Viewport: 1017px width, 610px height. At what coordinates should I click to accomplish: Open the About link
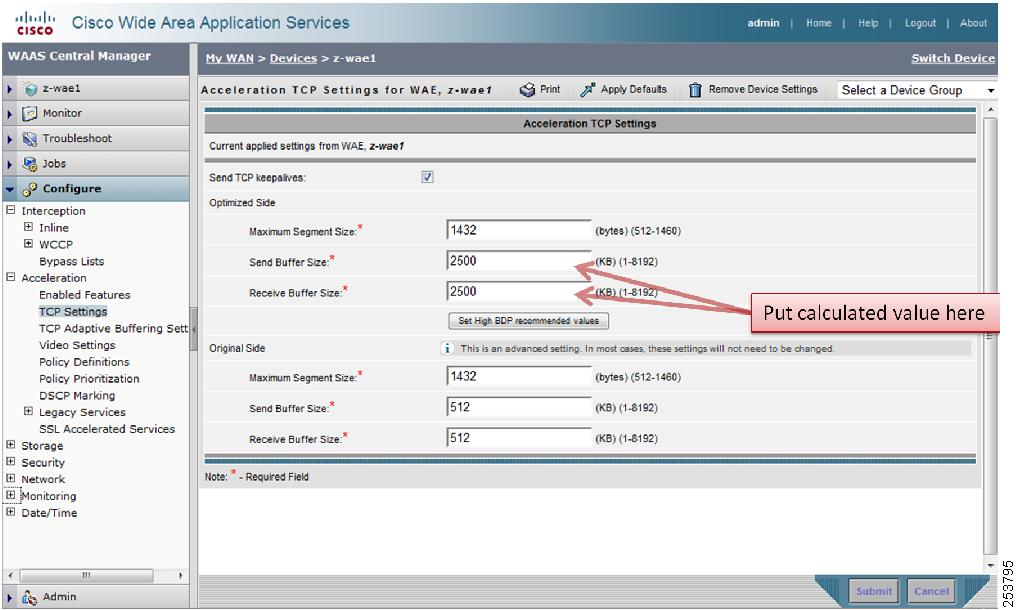point(973,23)
